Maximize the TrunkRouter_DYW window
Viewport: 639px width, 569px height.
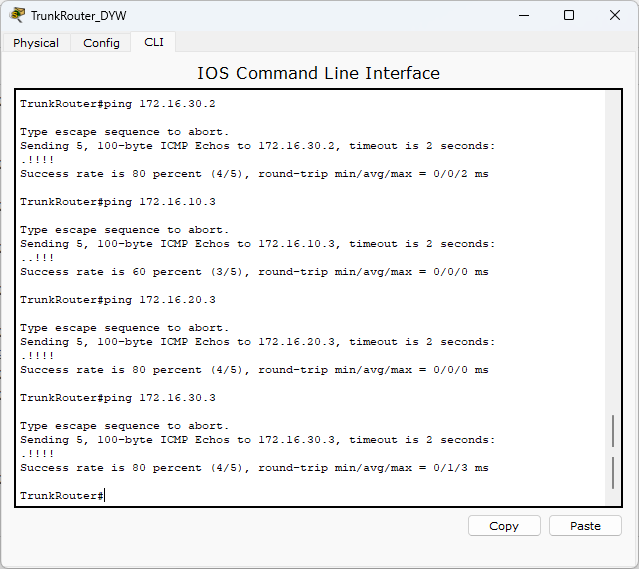[569, 15]
